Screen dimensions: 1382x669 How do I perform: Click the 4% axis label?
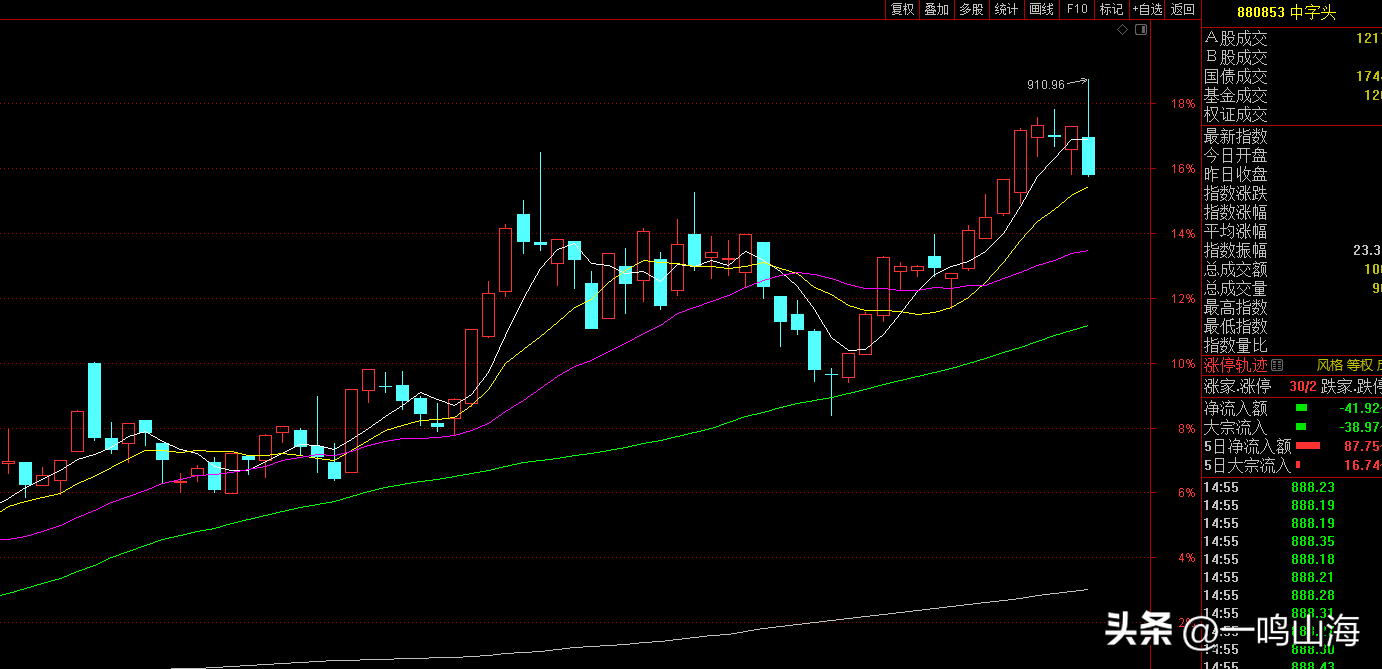point(1186,558)
